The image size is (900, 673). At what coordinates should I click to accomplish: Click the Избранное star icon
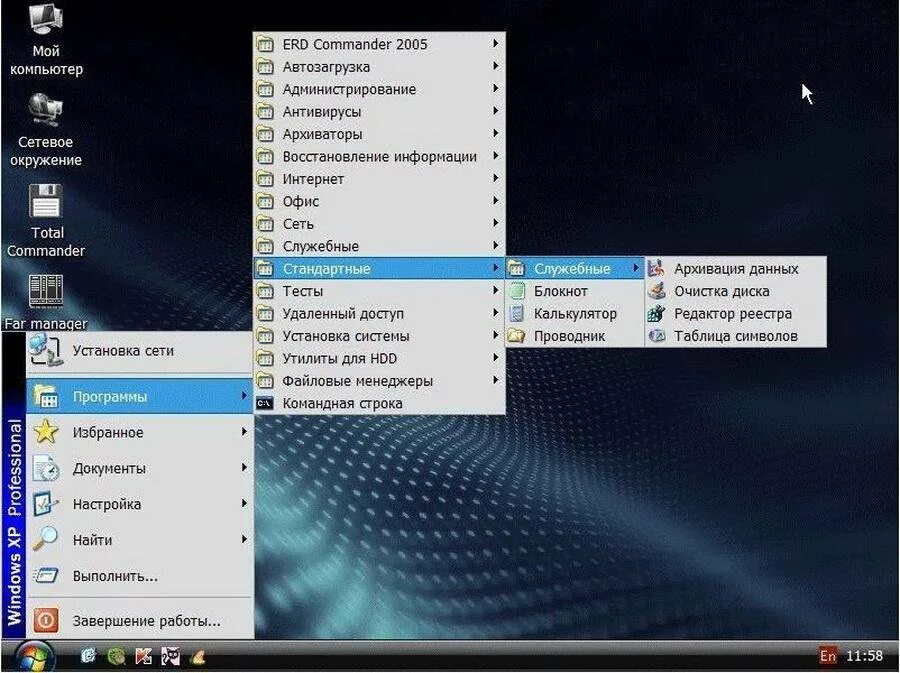coord(45,432)
